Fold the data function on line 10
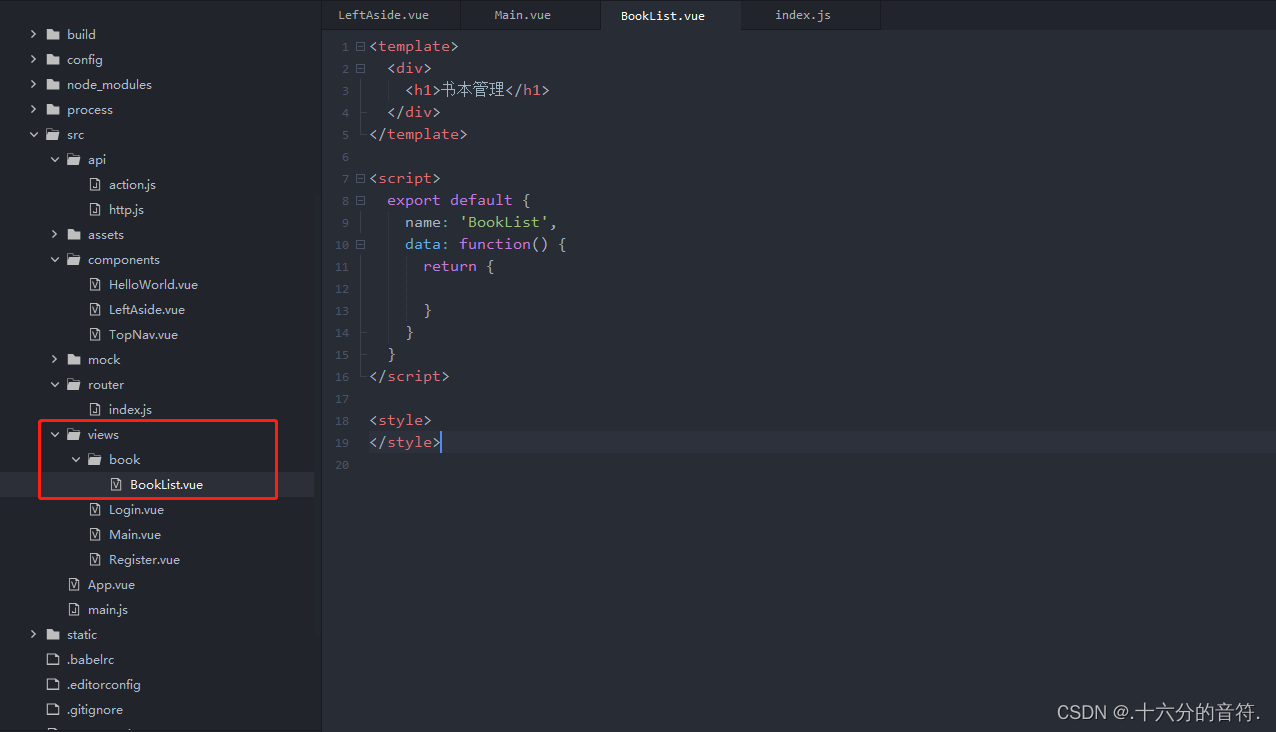1276x732 pixels. click(360, 245)
